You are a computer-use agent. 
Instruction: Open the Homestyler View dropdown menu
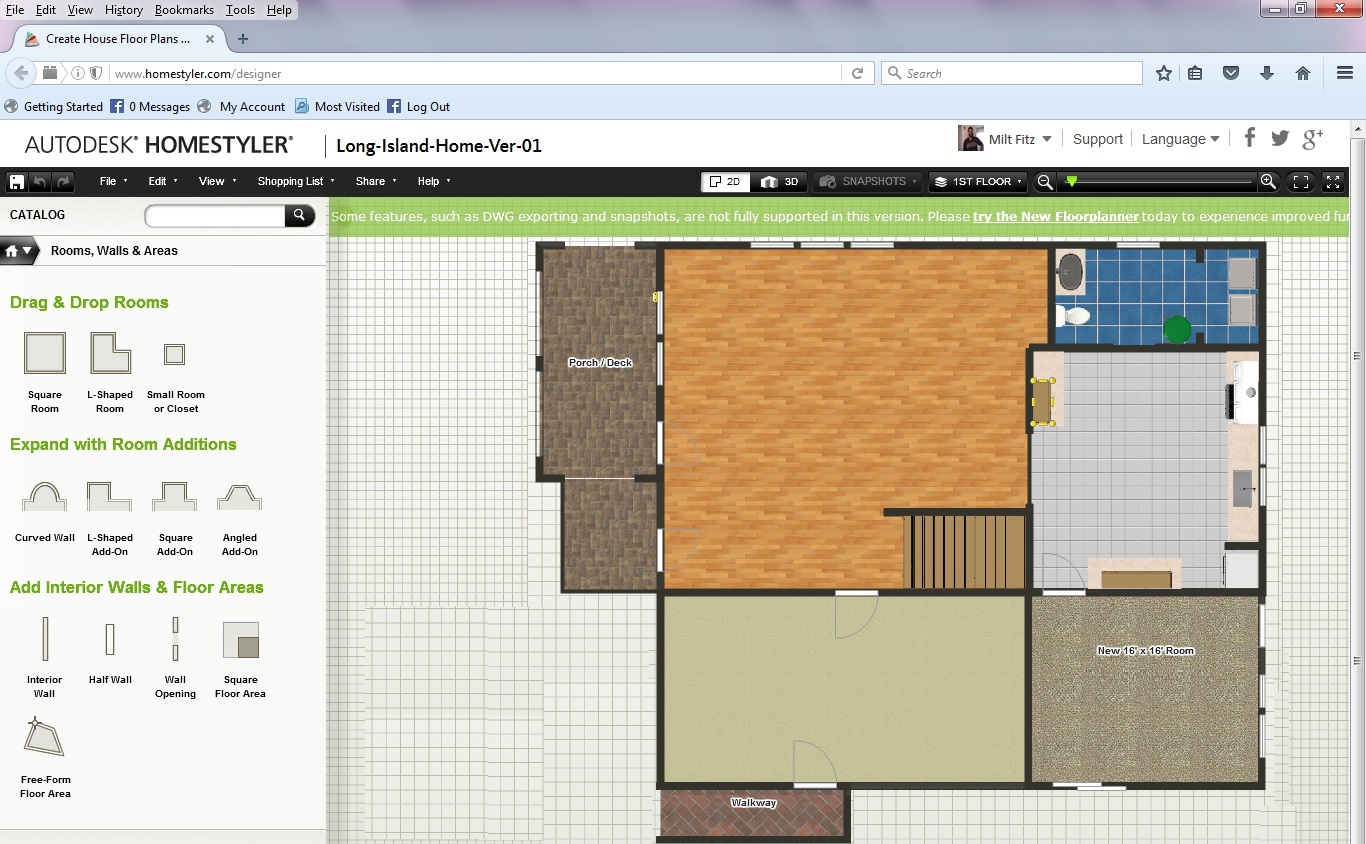(x=218, y=182)
